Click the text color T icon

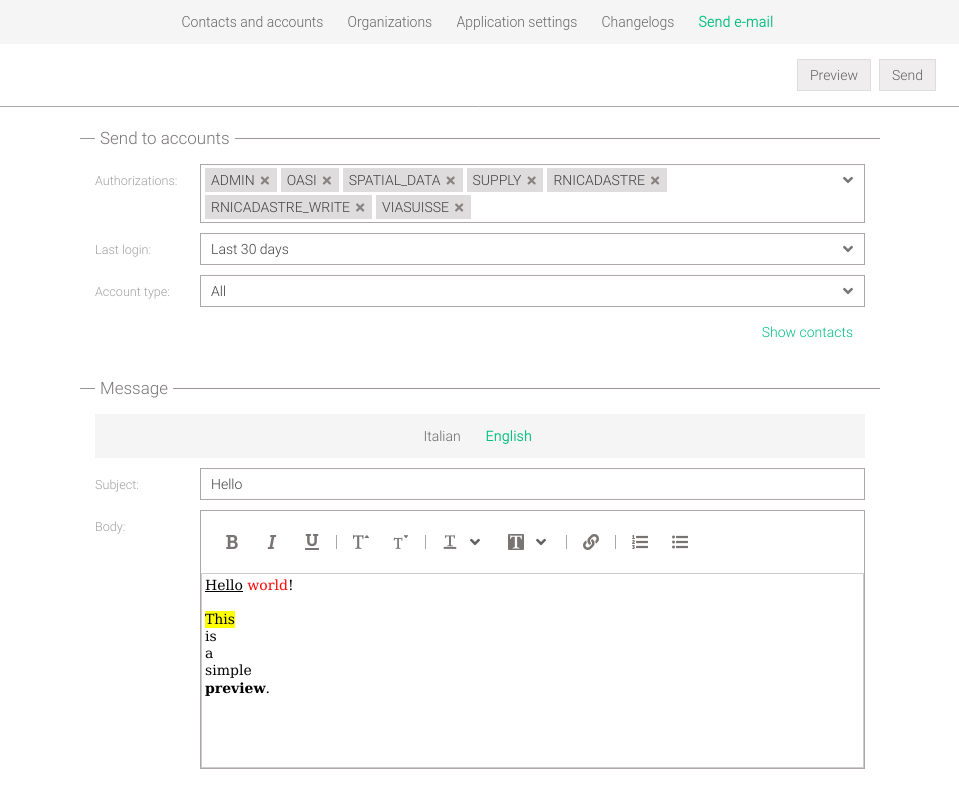[x=450, y=542]
